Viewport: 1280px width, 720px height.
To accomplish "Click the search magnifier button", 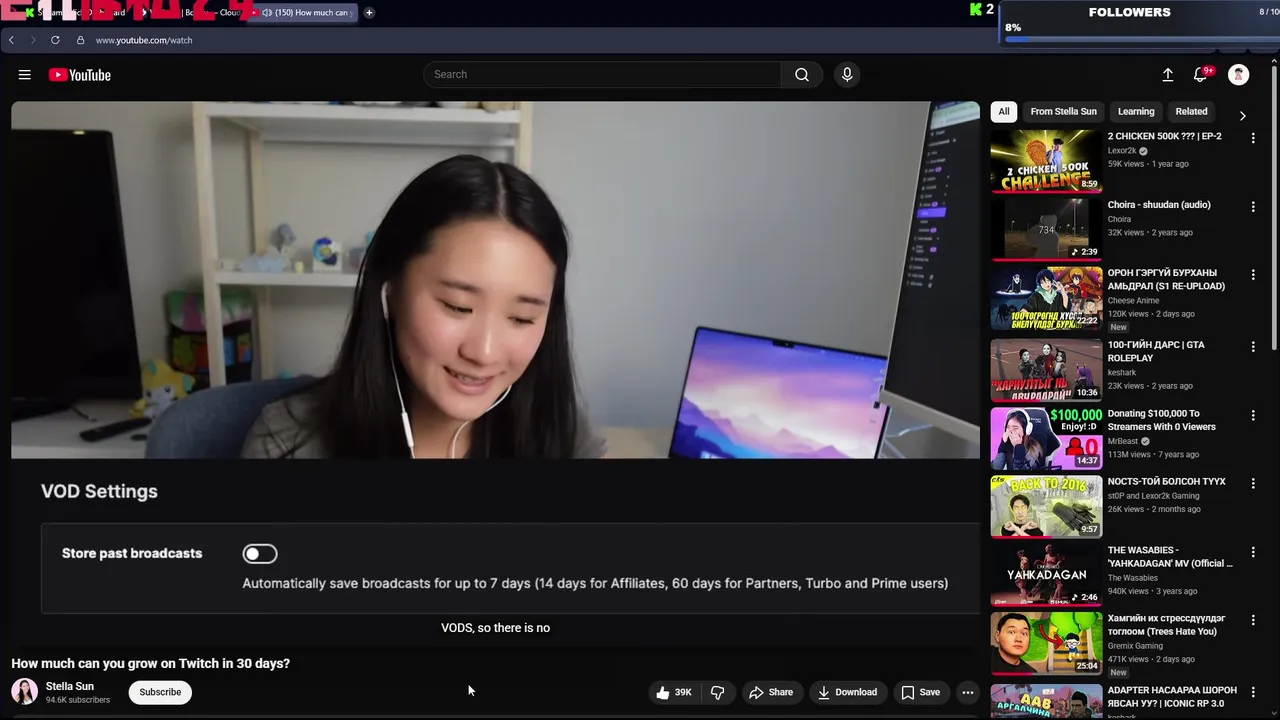I will pos(802,75).
